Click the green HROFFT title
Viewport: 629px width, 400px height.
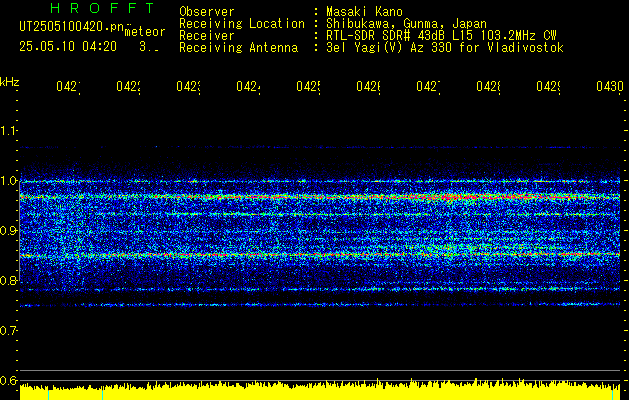103,8
